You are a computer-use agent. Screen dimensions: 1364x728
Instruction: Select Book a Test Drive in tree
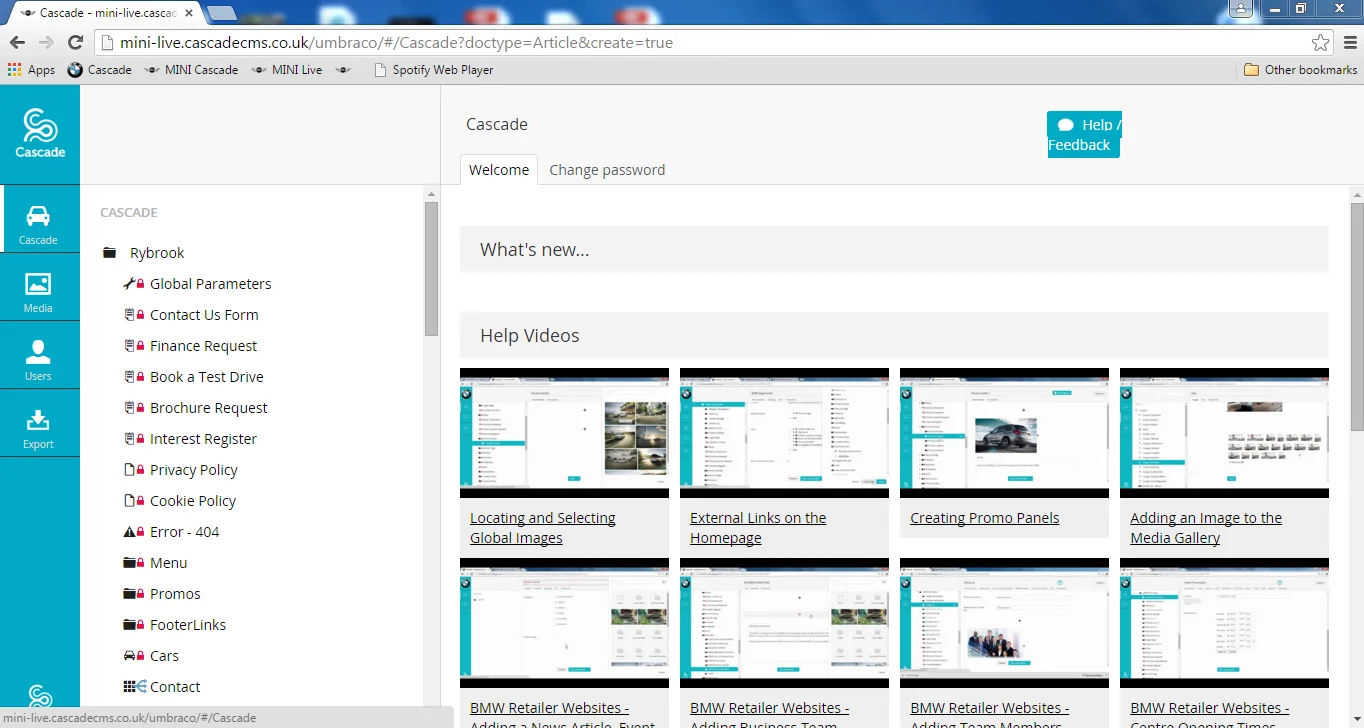pyautogui.click(x=207, y=377)
